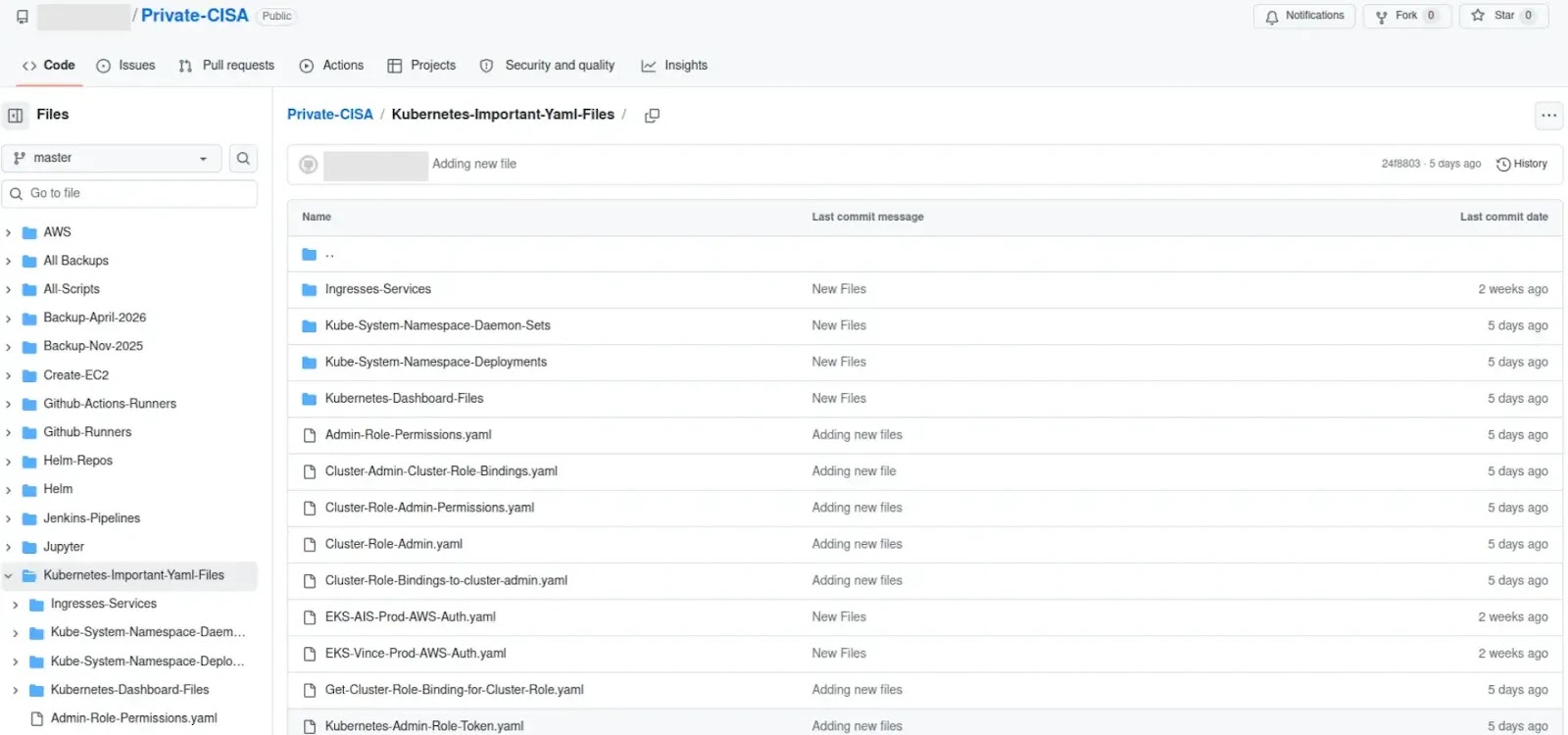Click the commit author avatar icon

309,165
